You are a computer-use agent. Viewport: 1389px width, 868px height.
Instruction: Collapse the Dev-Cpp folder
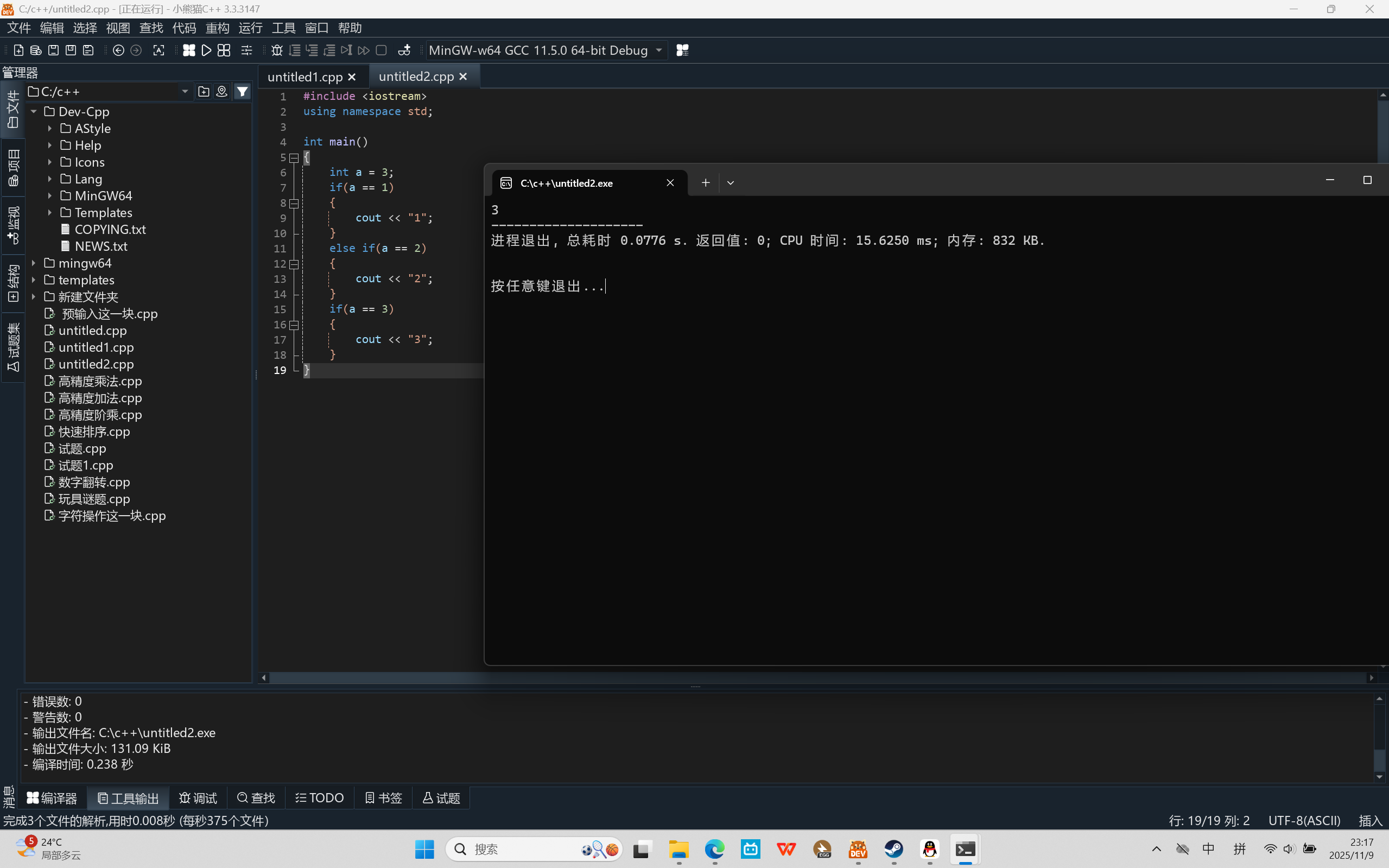click(34, 111)
